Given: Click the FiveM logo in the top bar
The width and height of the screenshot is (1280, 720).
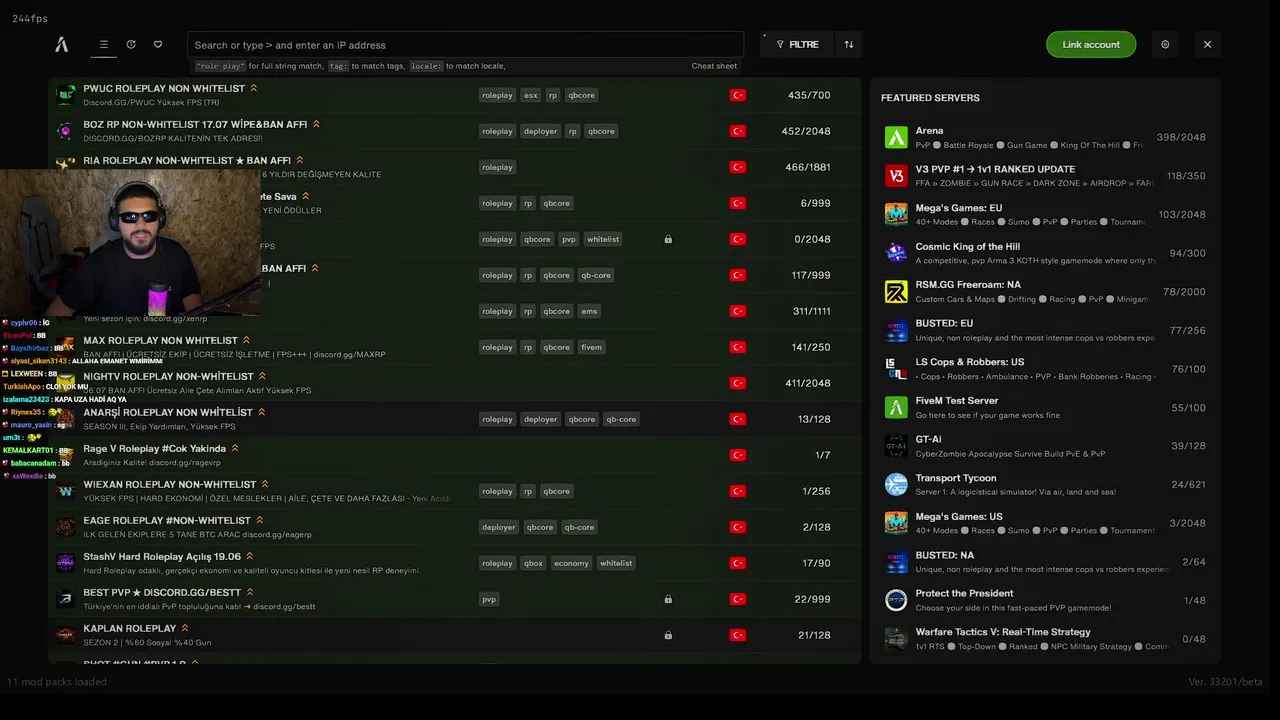Looking at the screenshot, I should [x=62, y=44].
